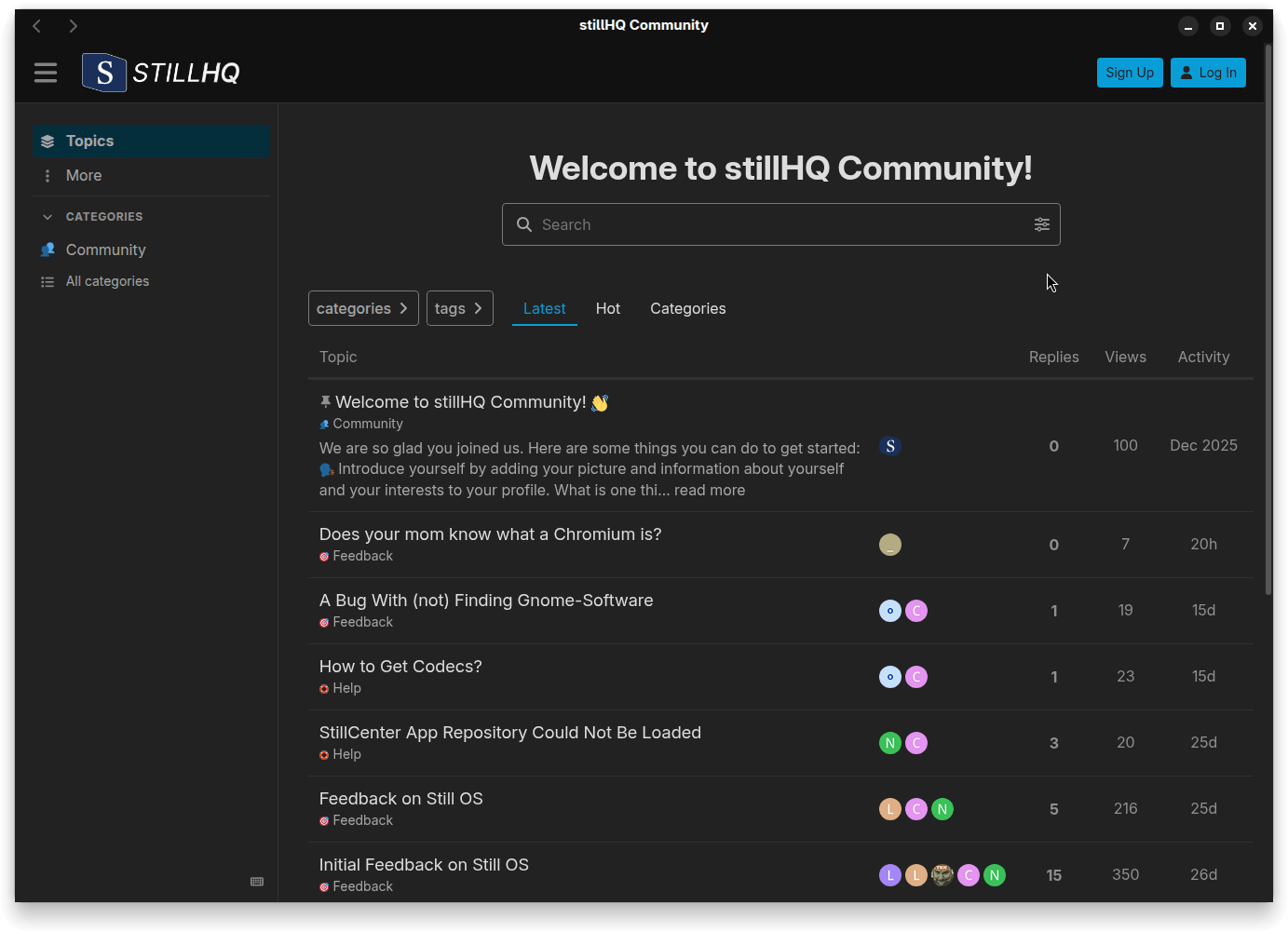Open the hamburger sidebar menu
This screenshot has height=932, width=1288.
(x=46, y=73)
